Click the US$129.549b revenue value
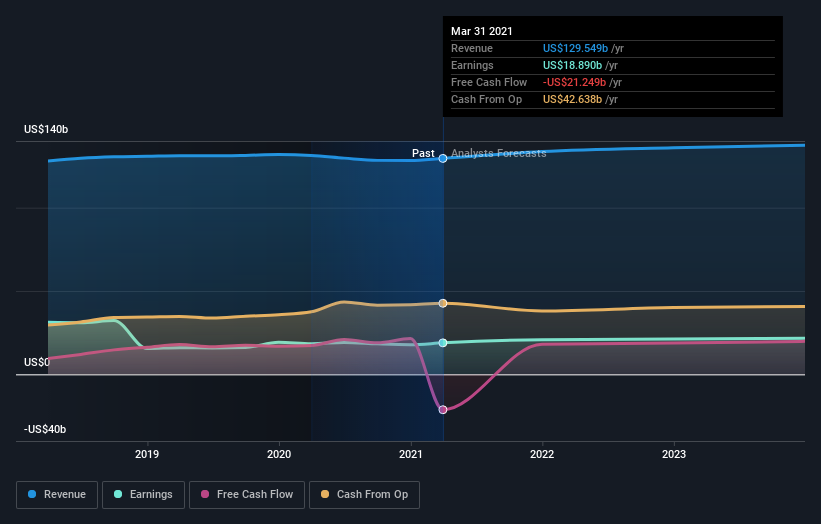 [x=575, y=48]
